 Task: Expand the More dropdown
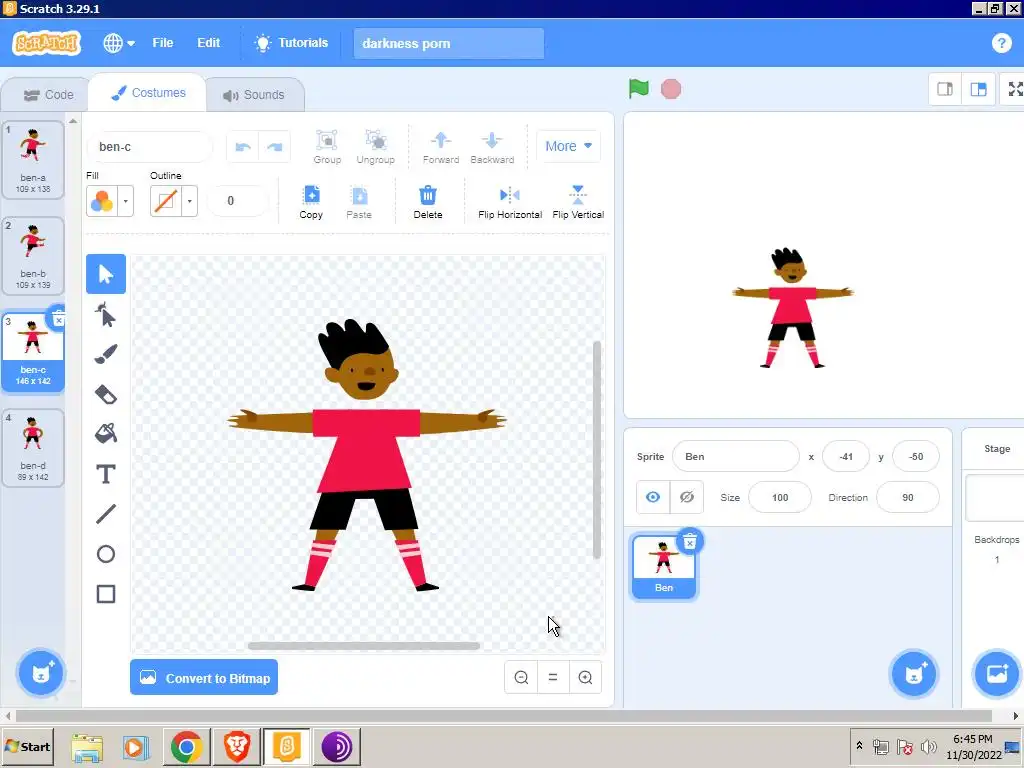point(568,146)
